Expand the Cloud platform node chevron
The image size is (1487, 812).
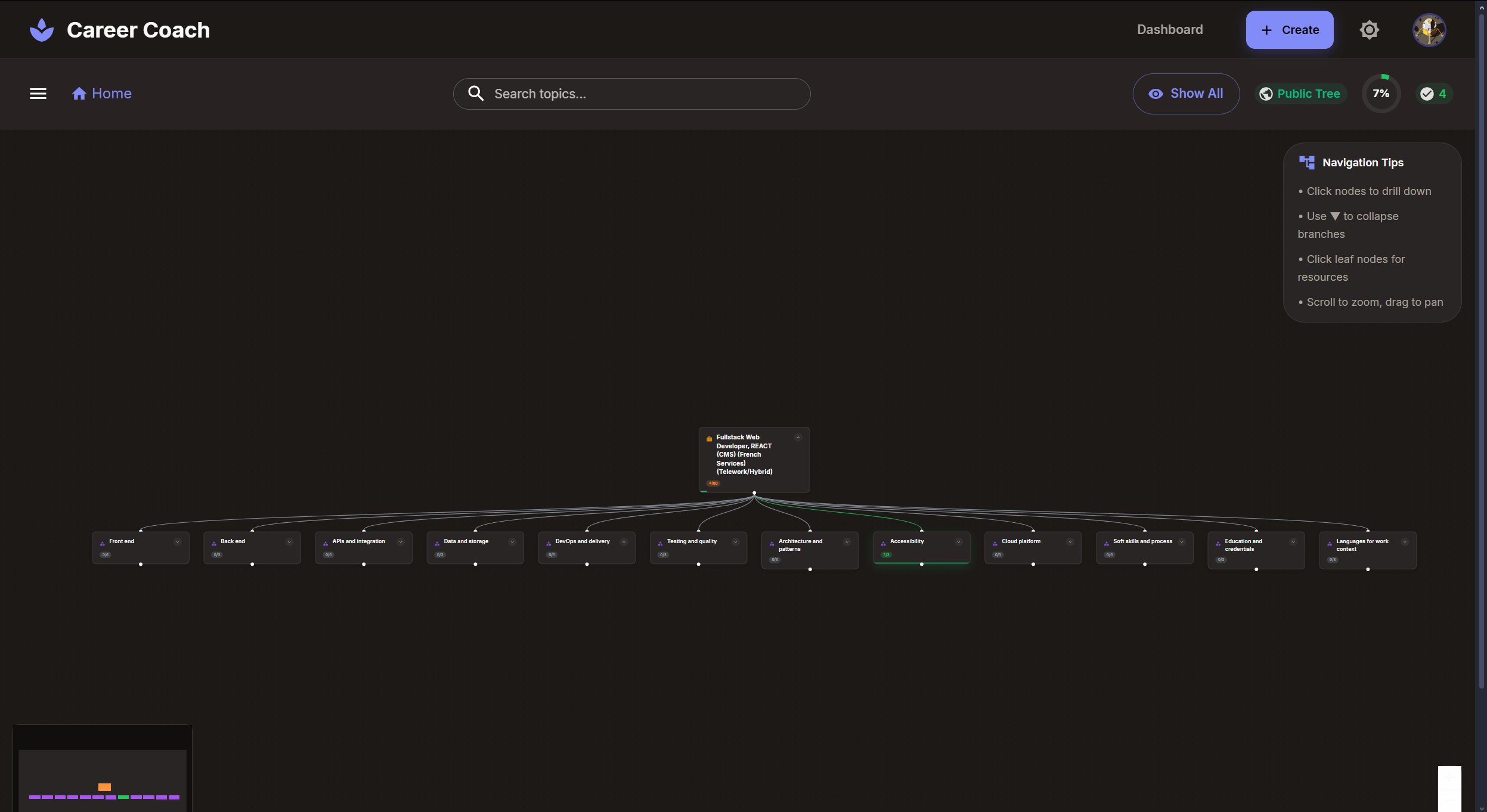1070,542
